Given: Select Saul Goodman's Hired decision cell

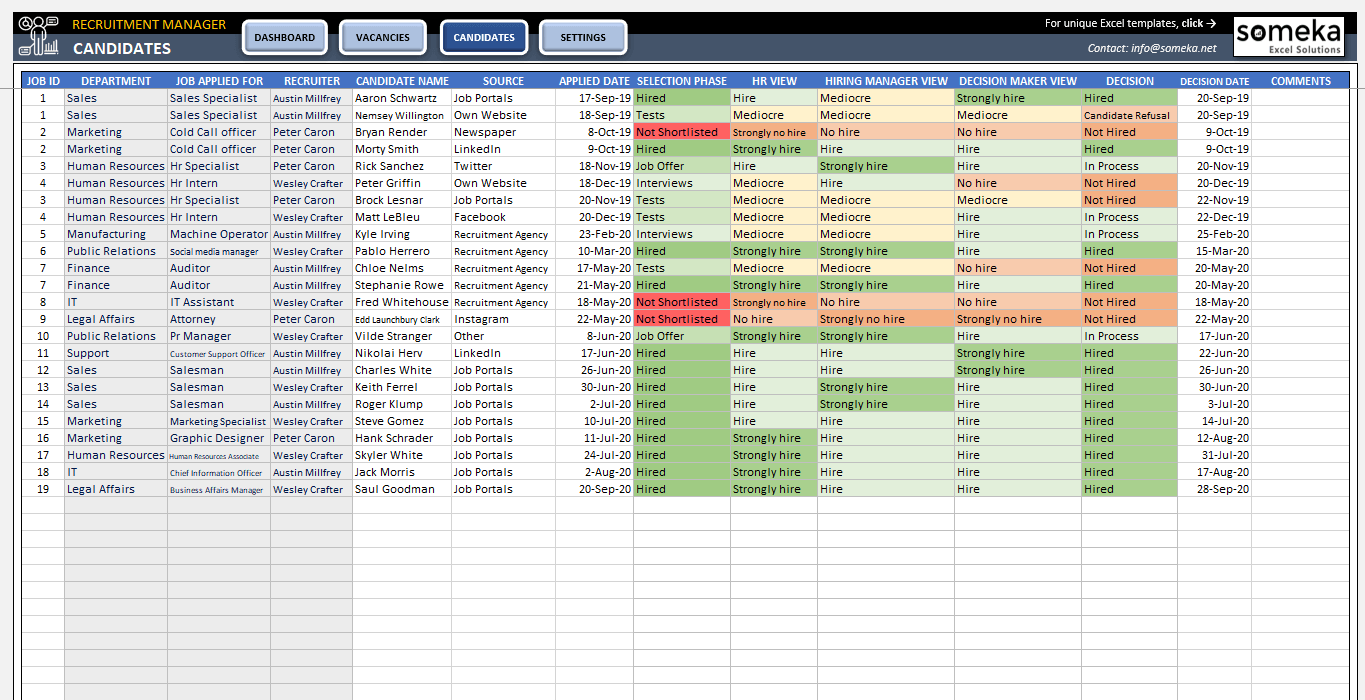Looking at the screenshot, I should click(1129, 488).
